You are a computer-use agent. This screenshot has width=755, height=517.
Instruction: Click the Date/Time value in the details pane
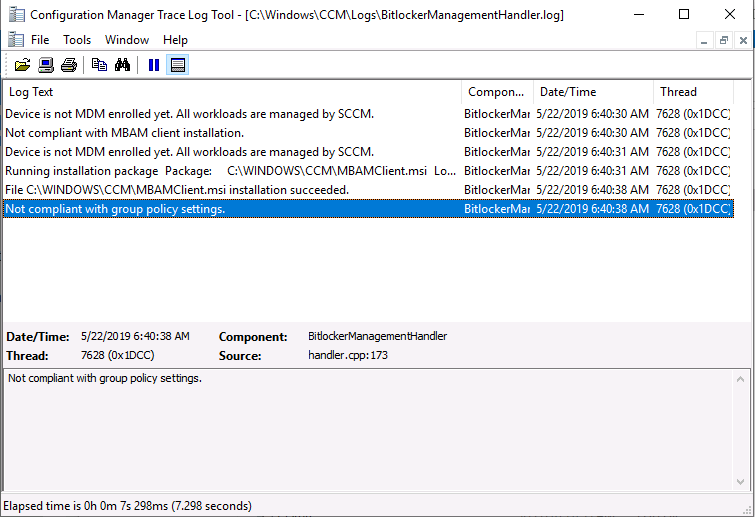point(135,336)
